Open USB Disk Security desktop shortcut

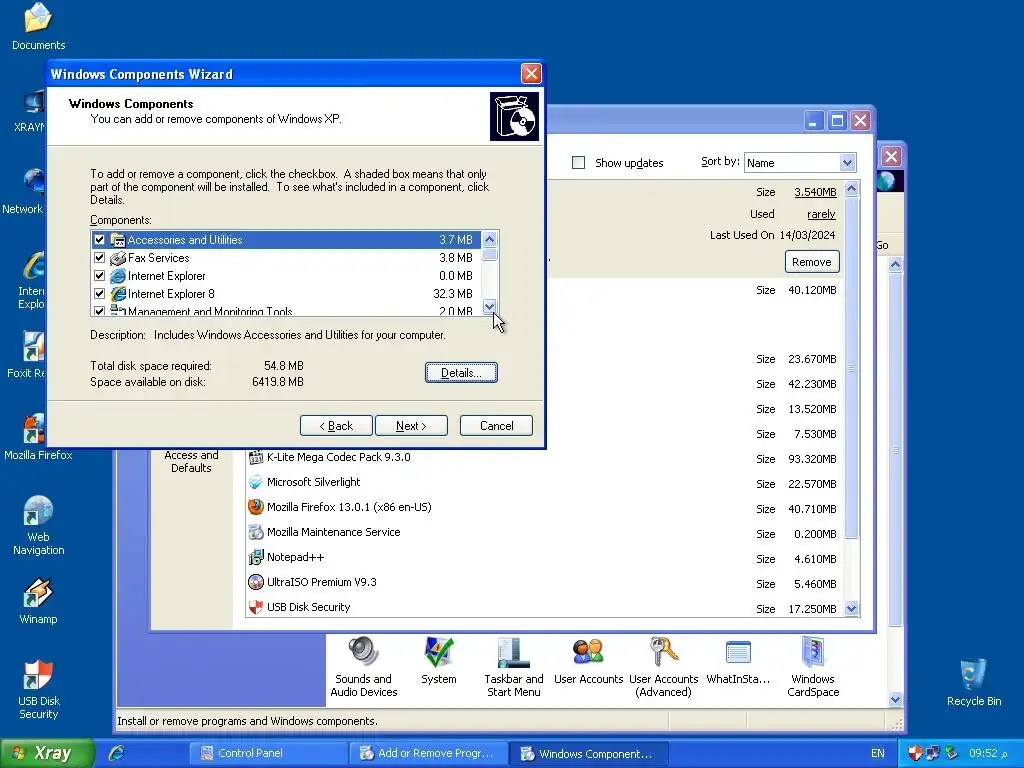38,689
